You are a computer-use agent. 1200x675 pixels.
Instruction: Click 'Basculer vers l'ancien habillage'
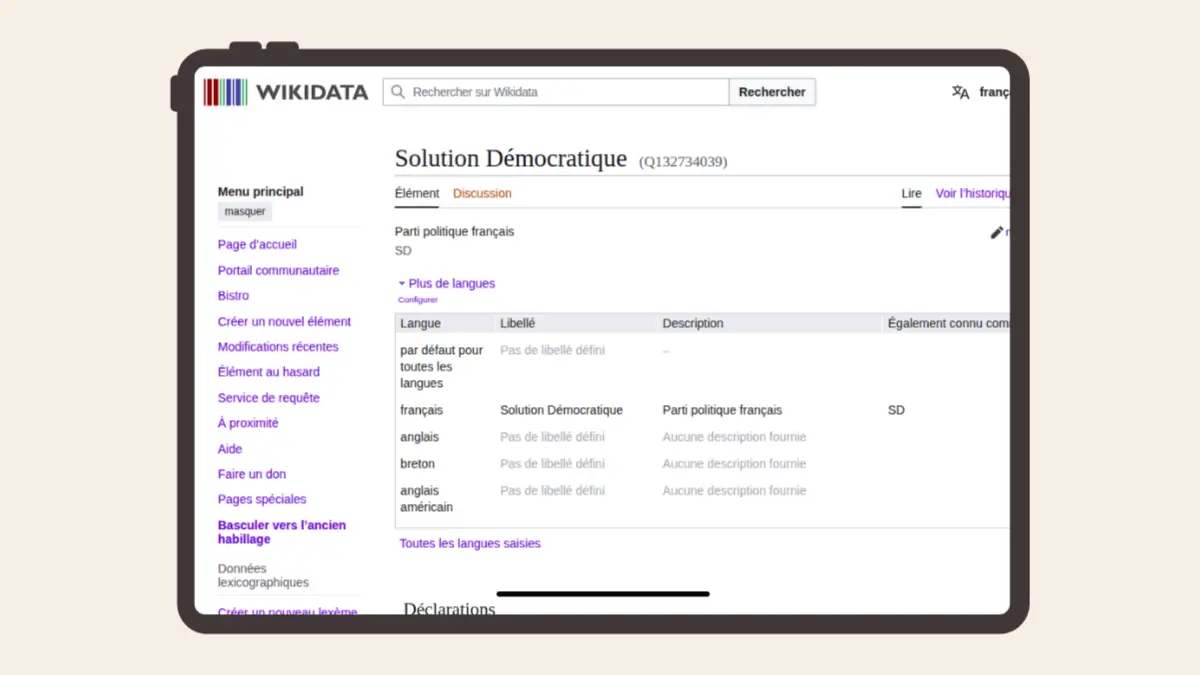pyautogui.click(x=282, y=532)
